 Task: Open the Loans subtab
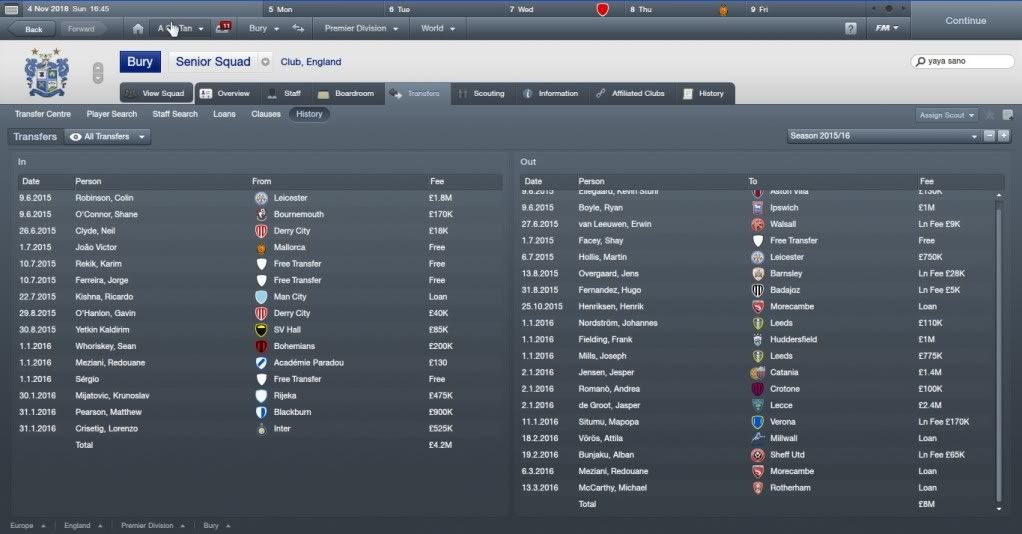(x=224, y=114)
